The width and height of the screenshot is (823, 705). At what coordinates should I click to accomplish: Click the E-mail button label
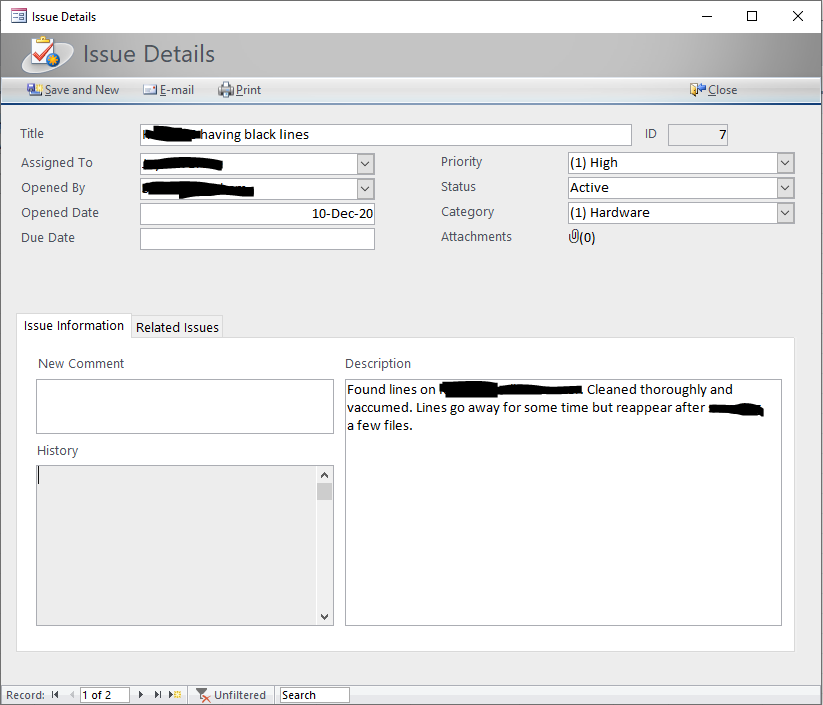click(177, 90)
